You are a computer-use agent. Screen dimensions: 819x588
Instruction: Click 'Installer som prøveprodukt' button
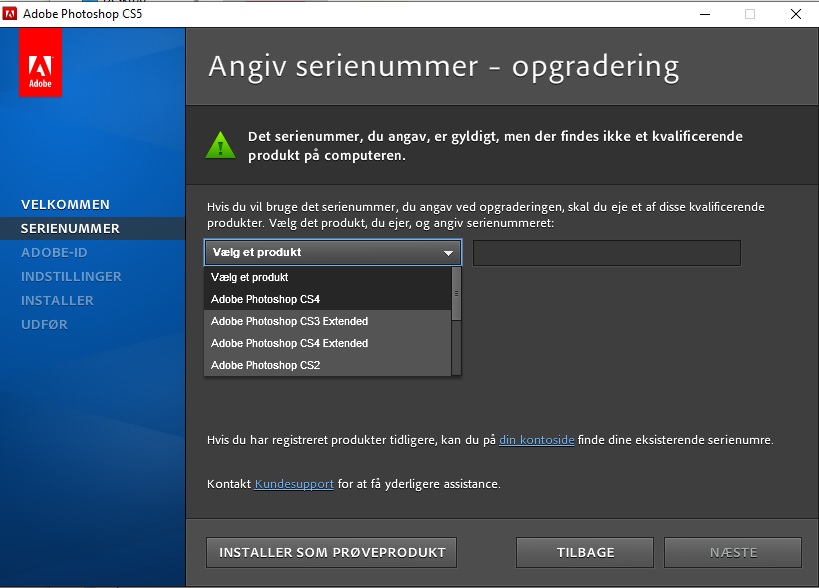[332, 552]
